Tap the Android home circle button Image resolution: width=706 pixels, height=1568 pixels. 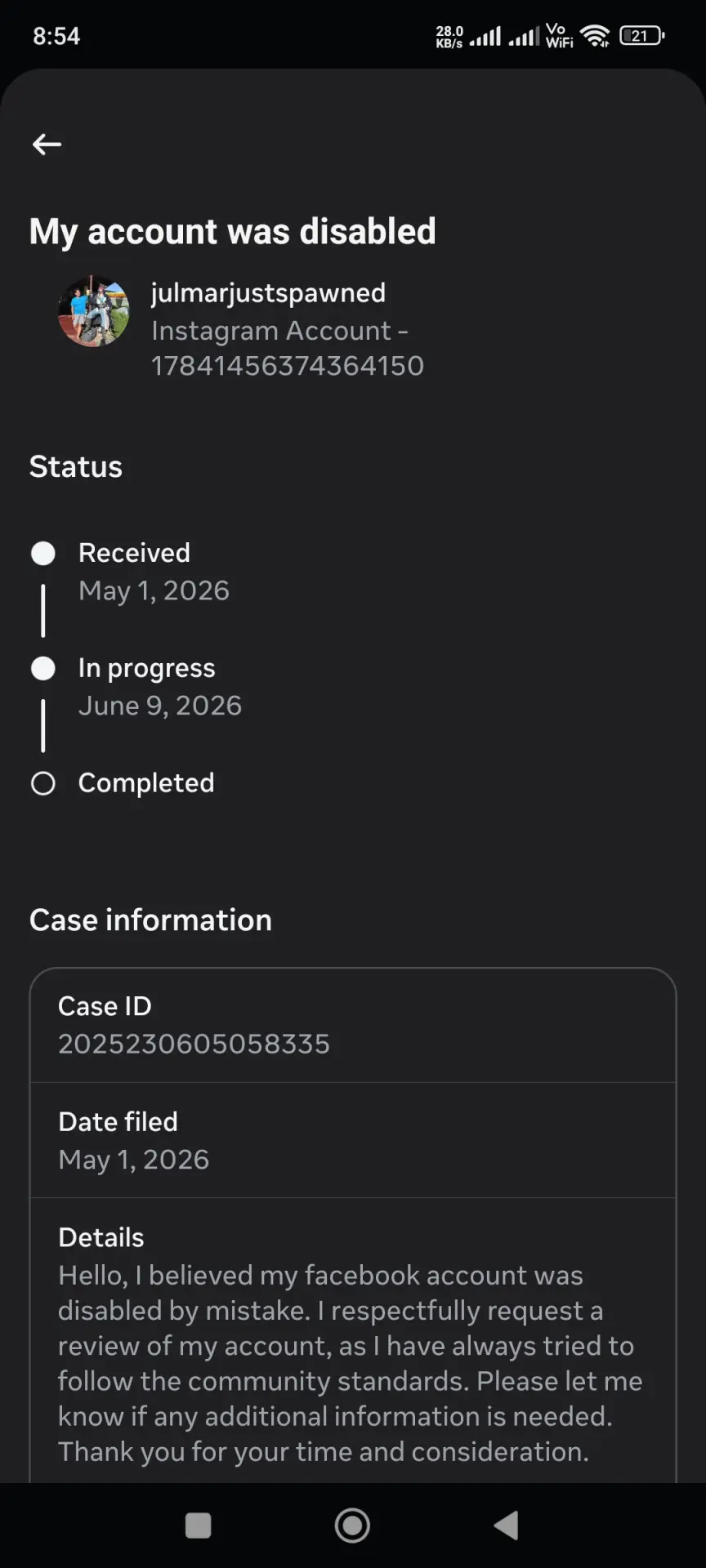click(352, 1525)
